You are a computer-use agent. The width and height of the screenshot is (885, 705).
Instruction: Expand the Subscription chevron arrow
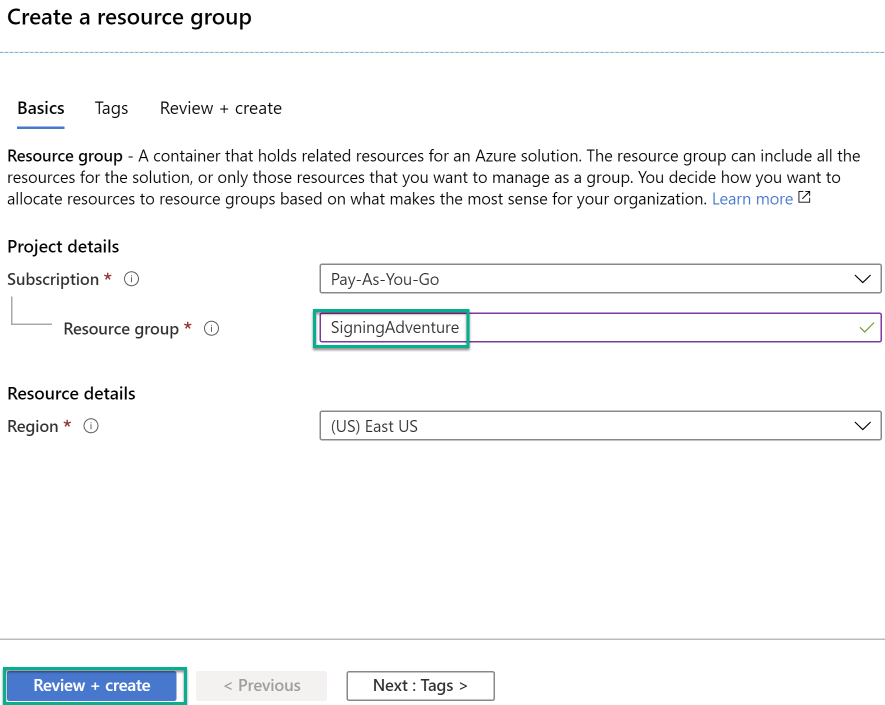[x=863, y=279]
